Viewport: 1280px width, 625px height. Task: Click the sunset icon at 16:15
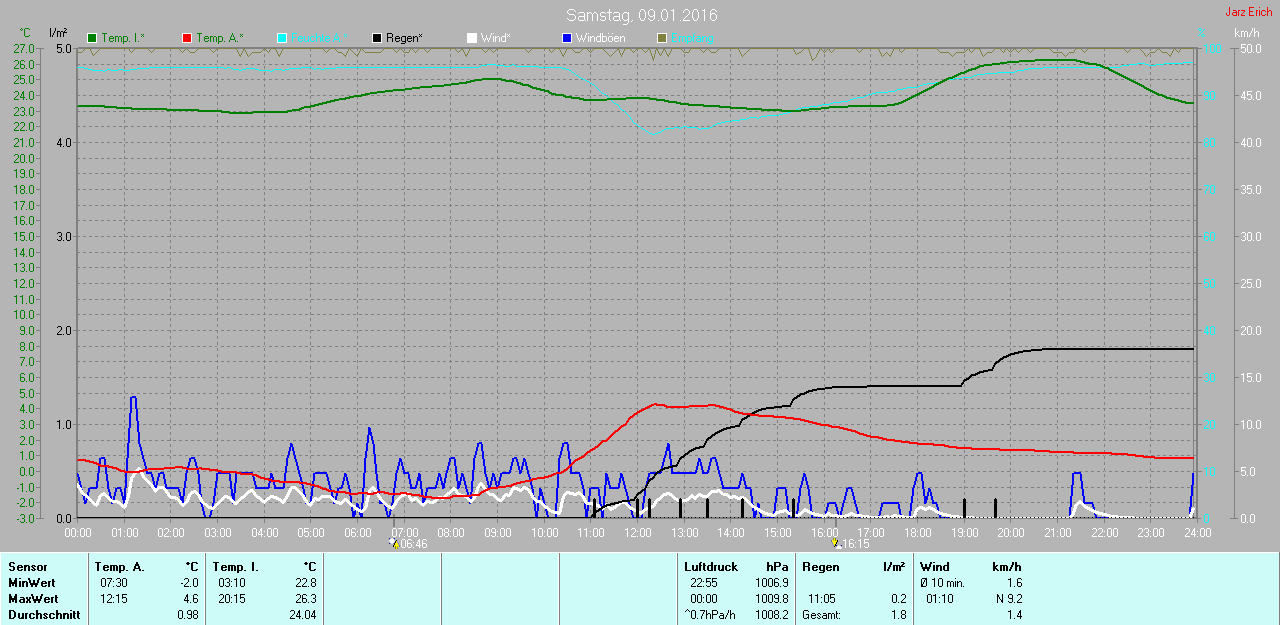point(836,544)
